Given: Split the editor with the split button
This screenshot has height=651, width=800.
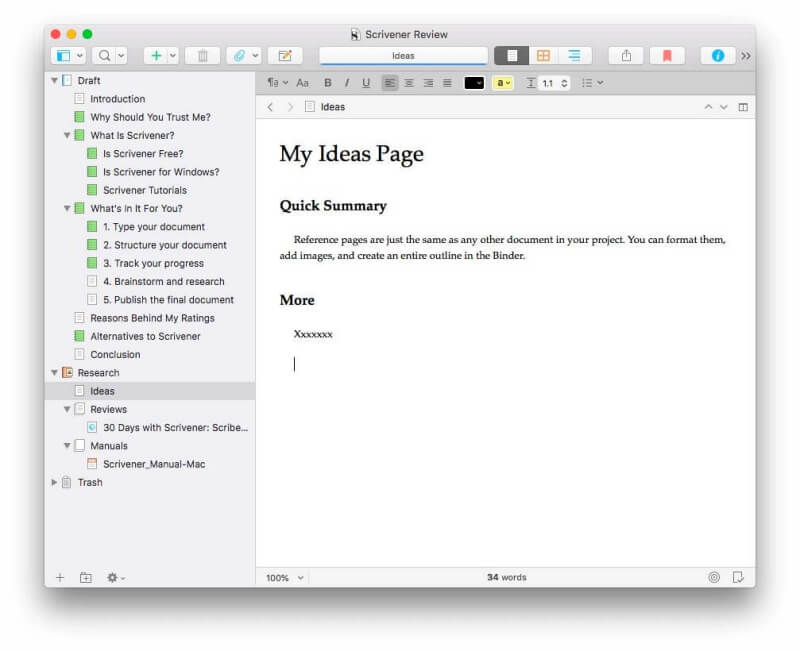Looking at the screenshot, I should coord(742,107).
